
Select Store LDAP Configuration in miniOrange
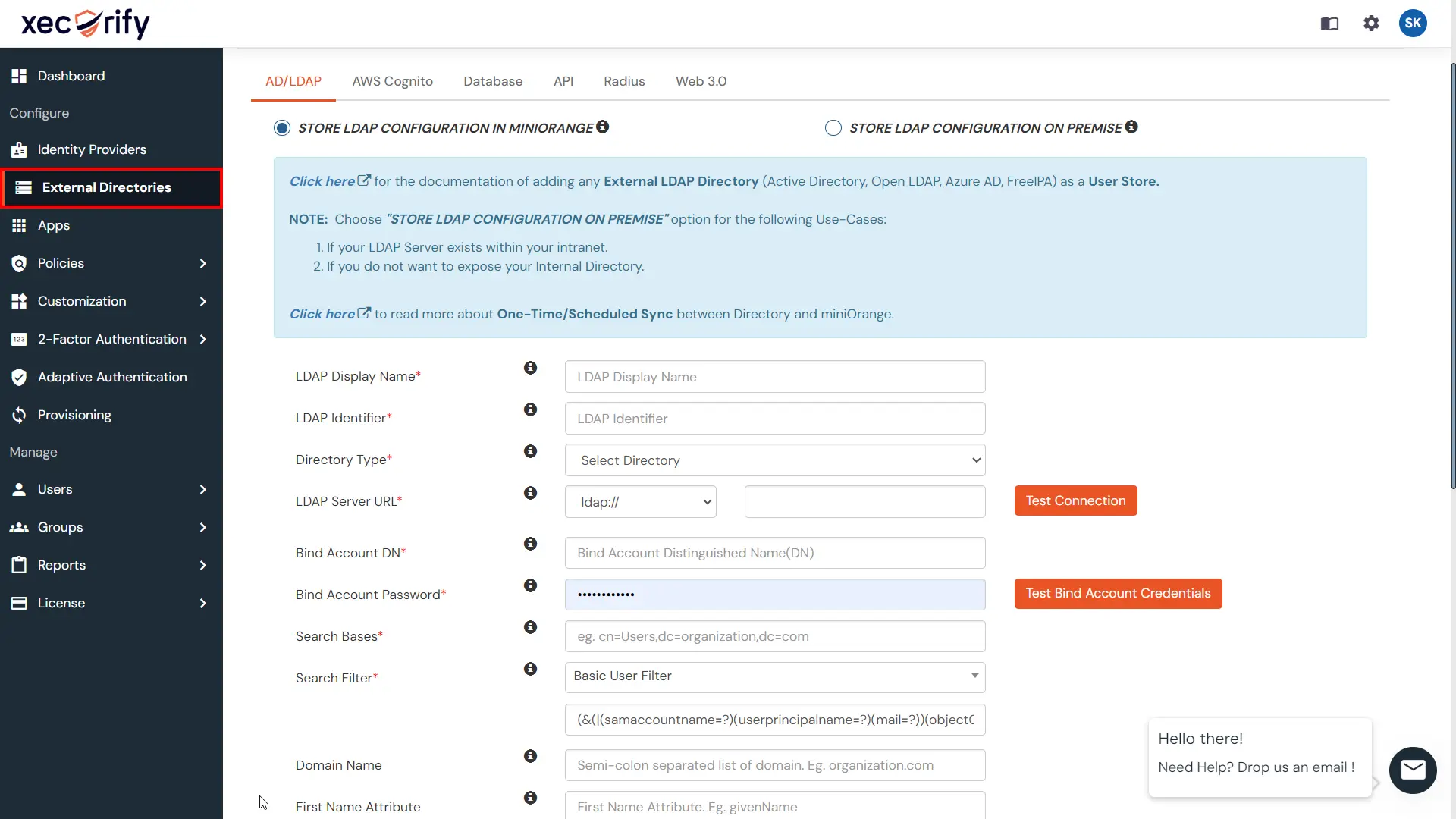coord(281,127)
